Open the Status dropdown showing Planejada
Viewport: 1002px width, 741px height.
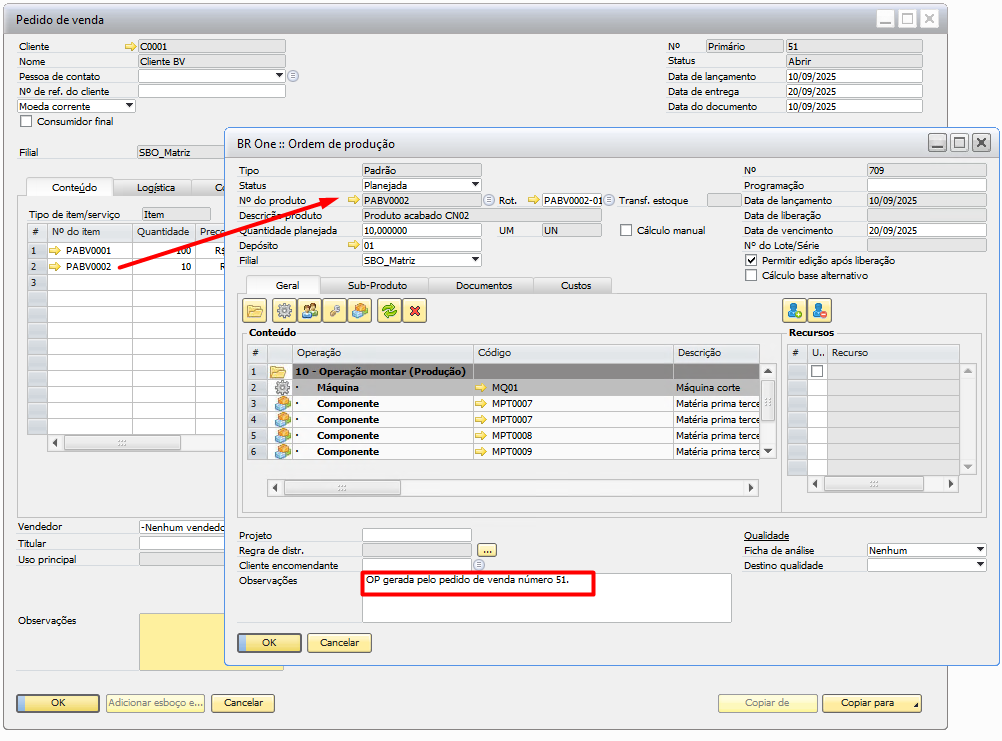click(x=475, y=185)
